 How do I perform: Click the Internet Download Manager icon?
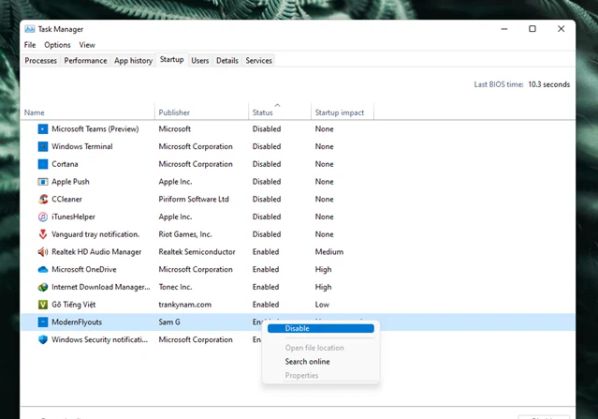(43, 287)
